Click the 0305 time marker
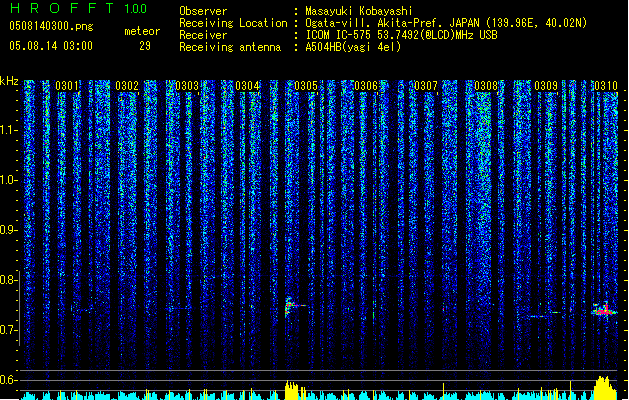This screenshot has height=400, width=629. [306, 86]
